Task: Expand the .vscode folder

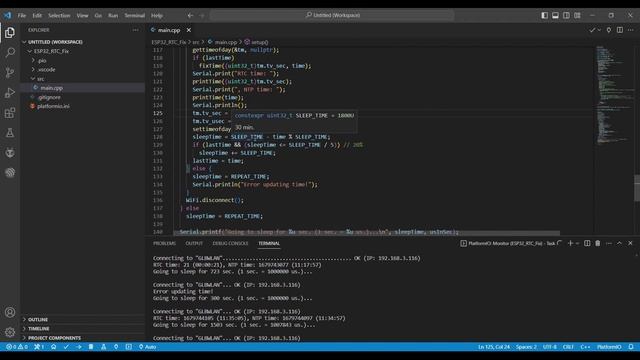Action: 46,69
